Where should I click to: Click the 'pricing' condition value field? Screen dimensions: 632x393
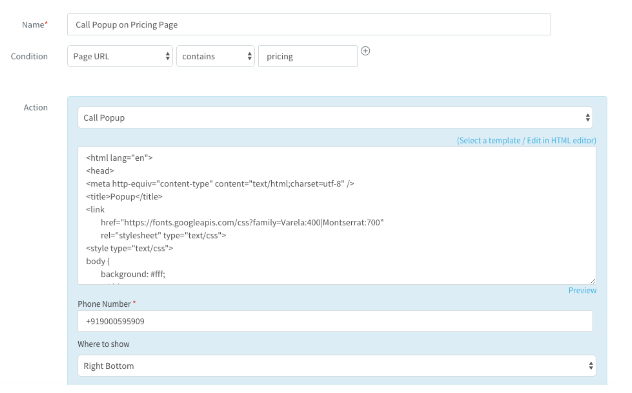(308, 56)
